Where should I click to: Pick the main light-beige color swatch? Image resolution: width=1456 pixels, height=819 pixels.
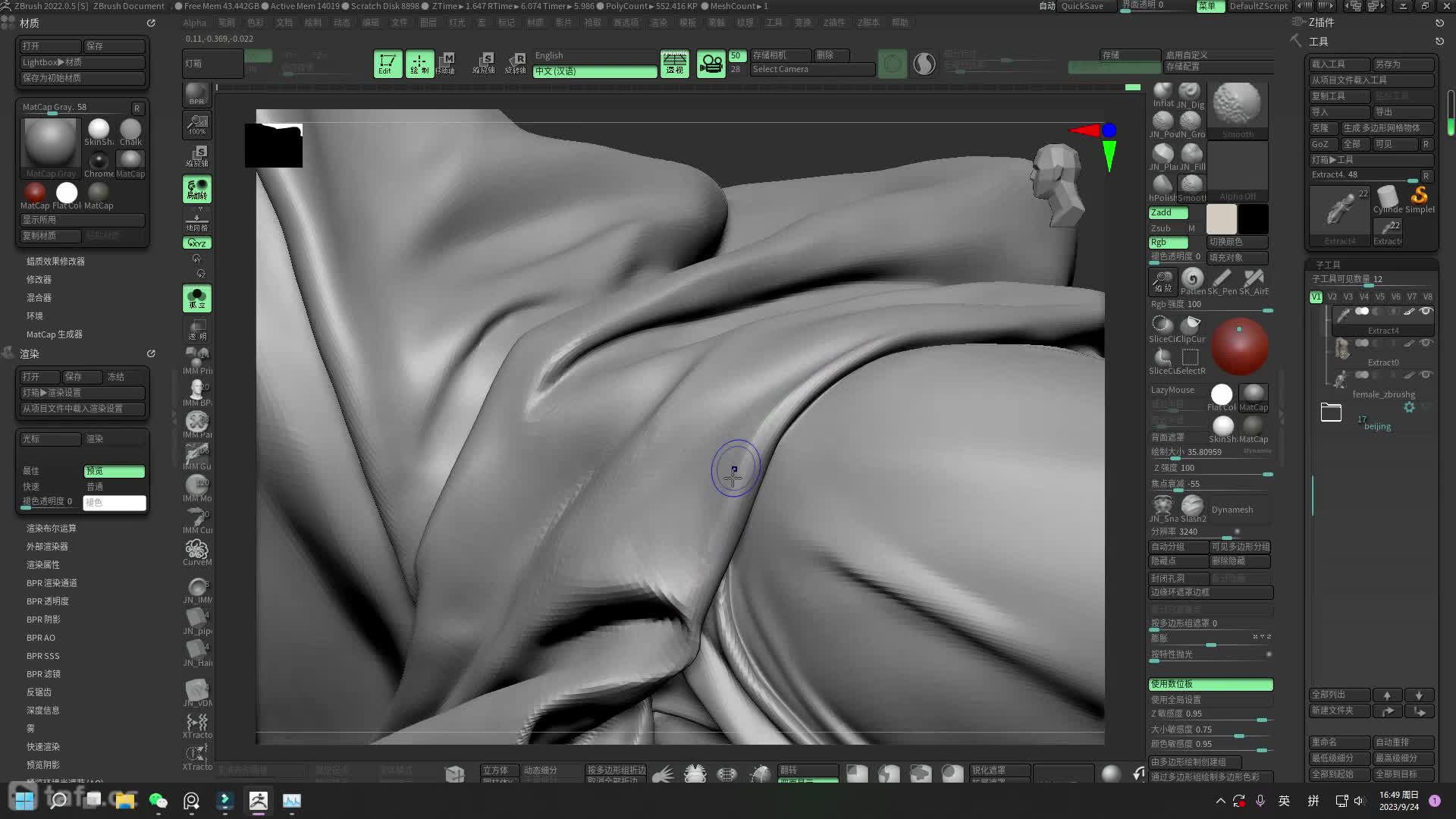coord(1222,219)
